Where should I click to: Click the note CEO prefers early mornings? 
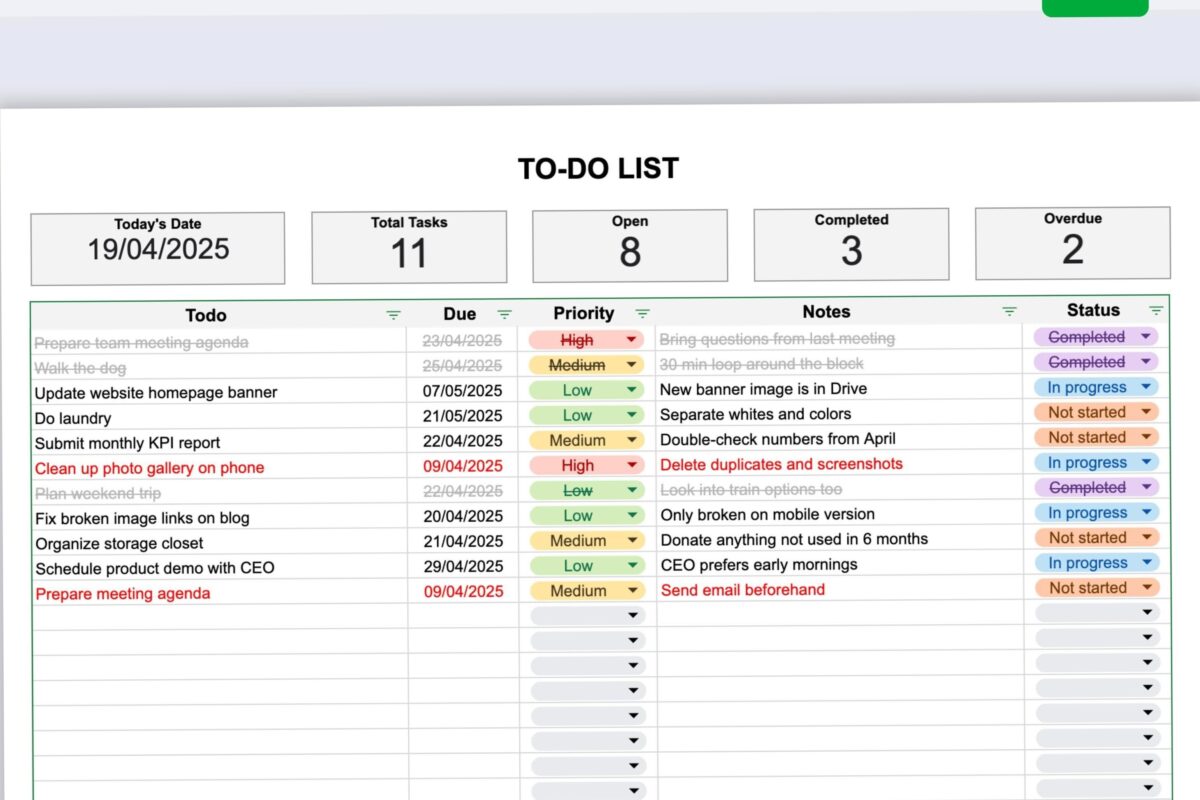point(758,564)
